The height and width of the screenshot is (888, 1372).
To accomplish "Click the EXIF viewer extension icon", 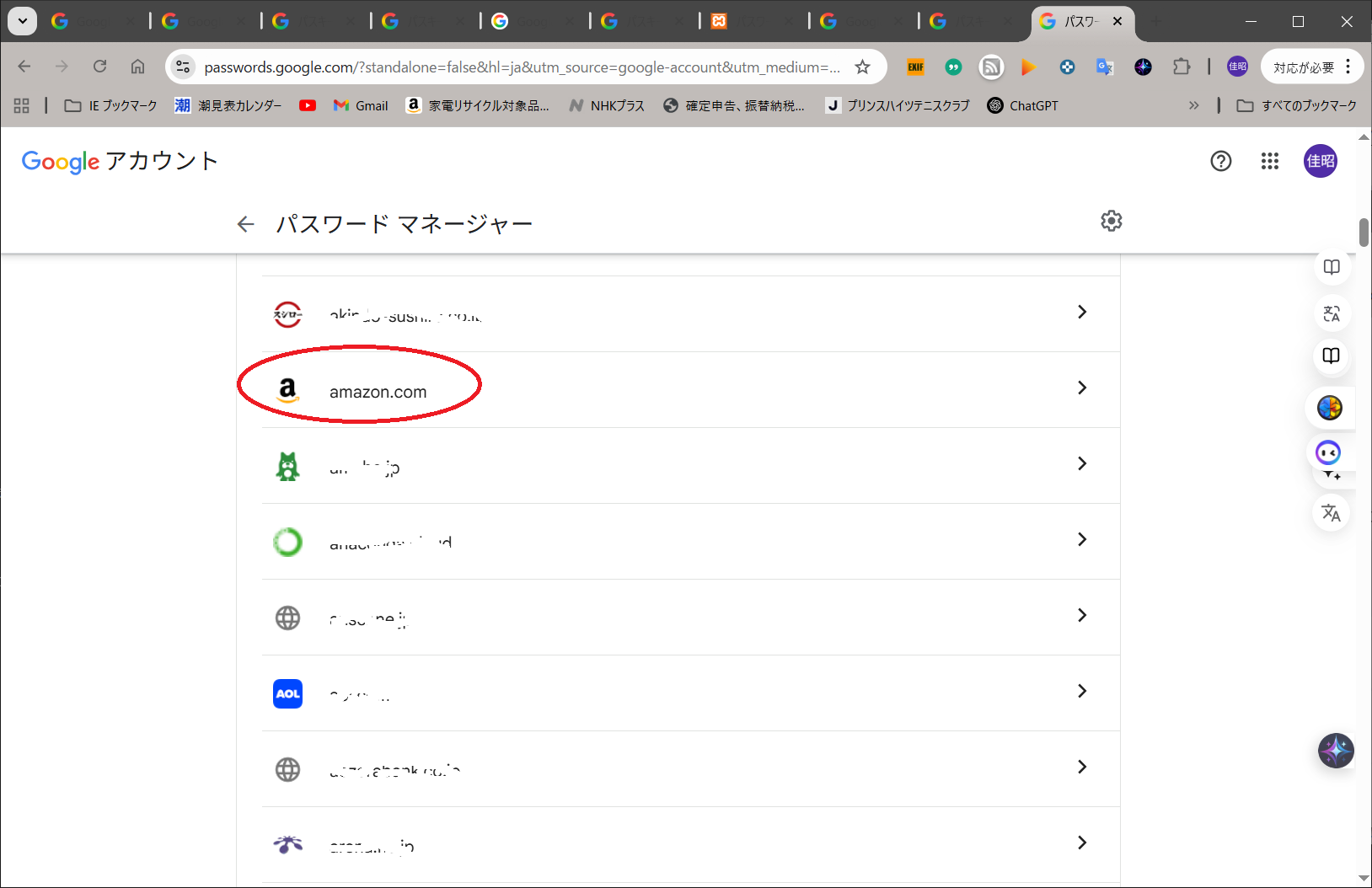I will click(x=915, y=67).
